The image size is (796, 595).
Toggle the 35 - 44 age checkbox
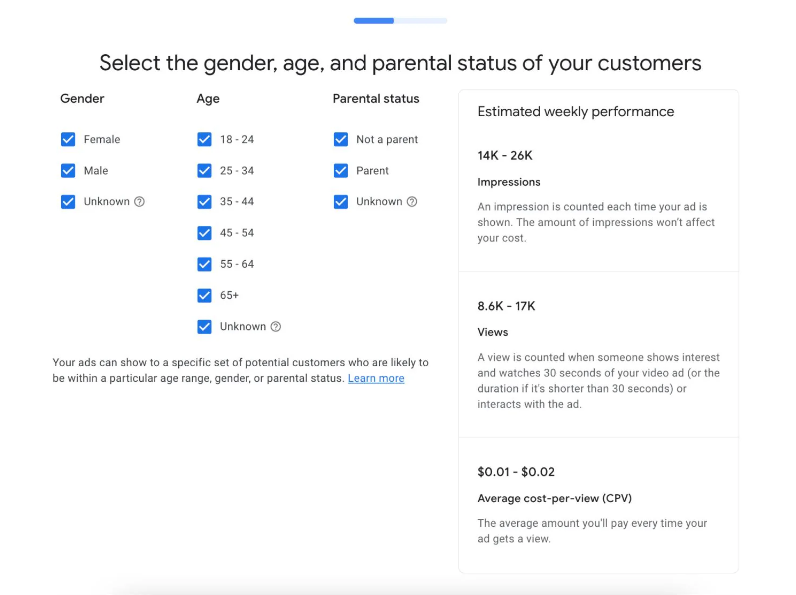[204, 202]
